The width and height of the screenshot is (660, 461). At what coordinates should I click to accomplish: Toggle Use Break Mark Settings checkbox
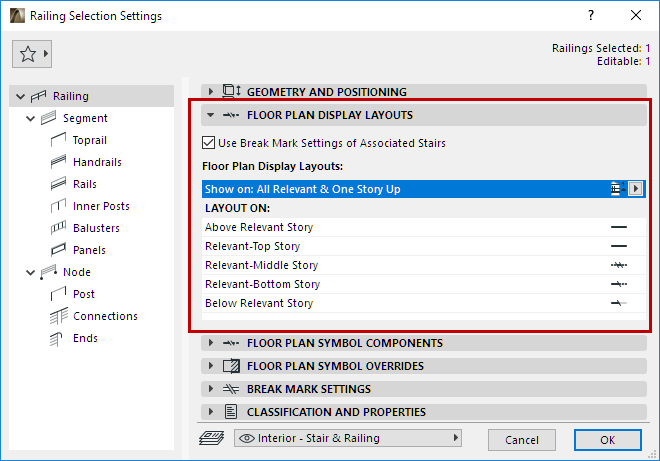pos(209,143)
